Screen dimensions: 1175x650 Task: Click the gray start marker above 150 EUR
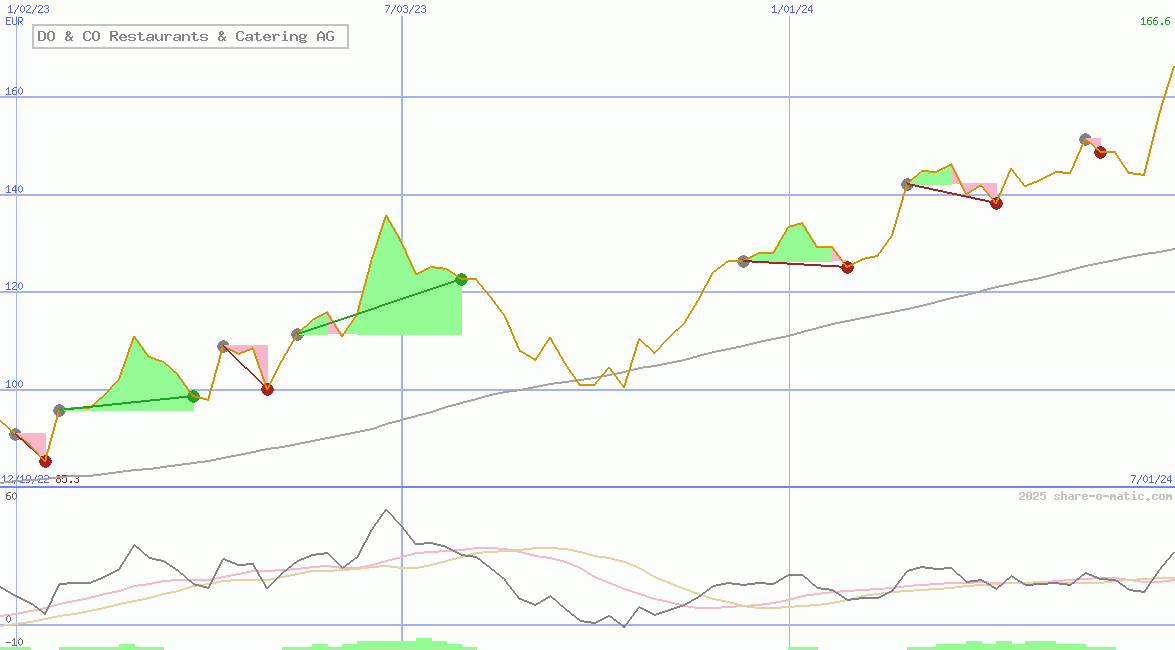pyautogui.click(x=1085, y=139)
